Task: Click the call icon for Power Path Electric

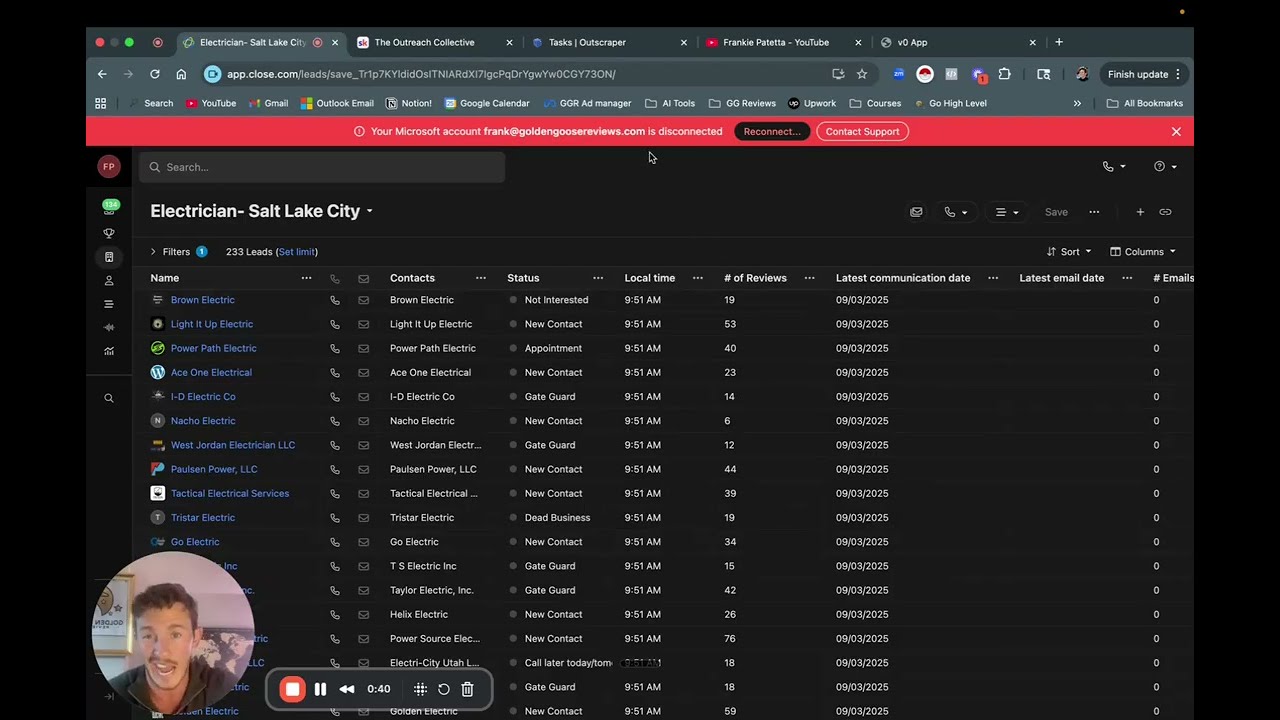Action: click(335, 348)
